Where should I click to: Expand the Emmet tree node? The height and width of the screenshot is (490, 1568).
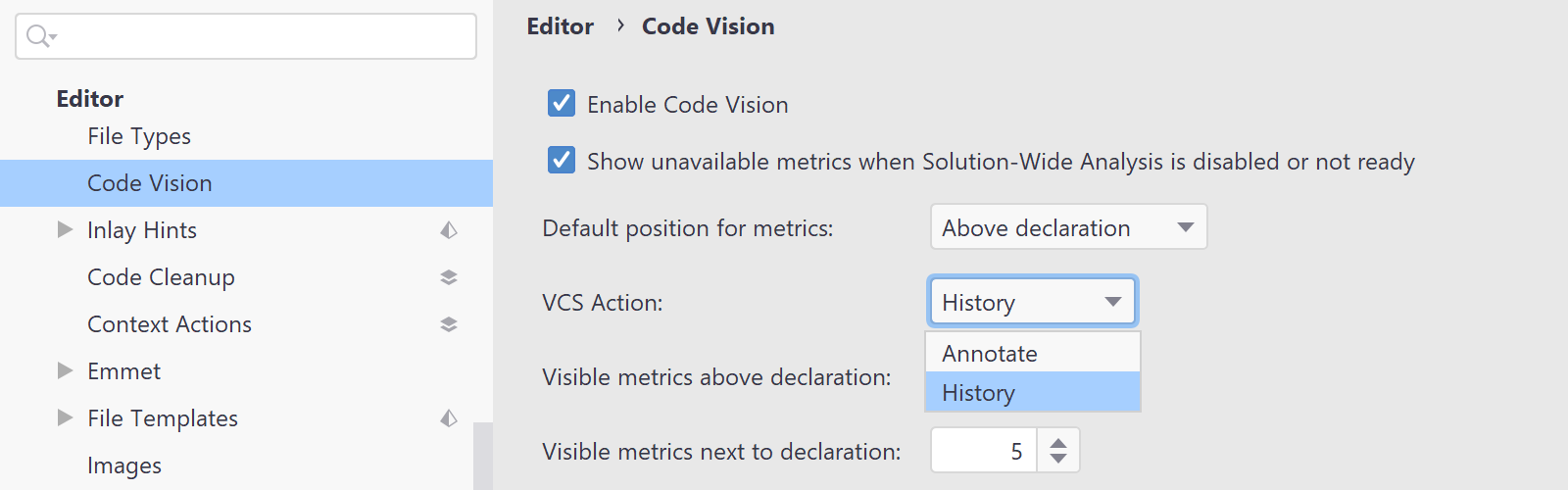(x=65, y=370)
